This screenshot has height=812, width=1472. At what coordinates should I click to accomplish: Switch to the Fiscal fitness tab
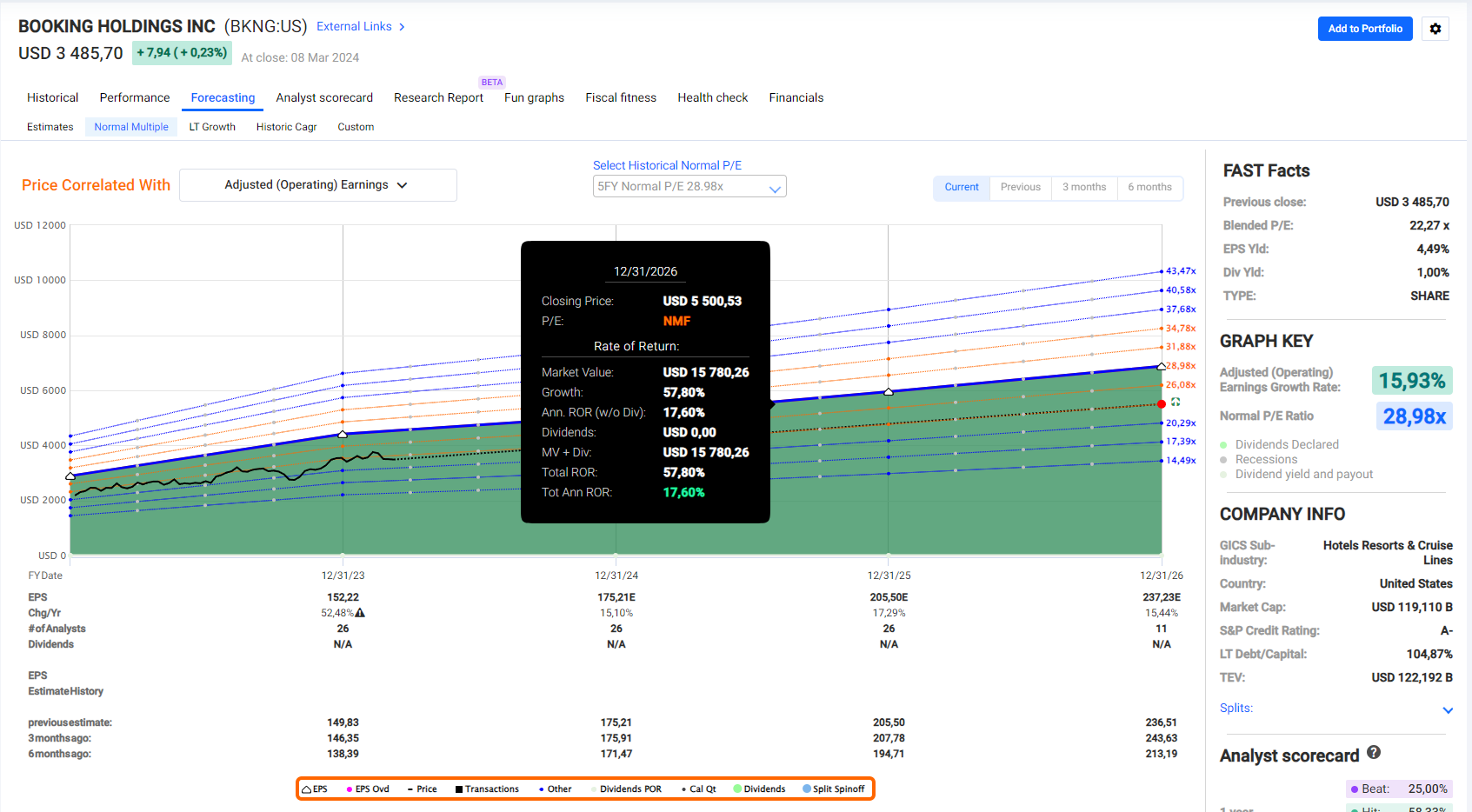click(x=620, y=98)
